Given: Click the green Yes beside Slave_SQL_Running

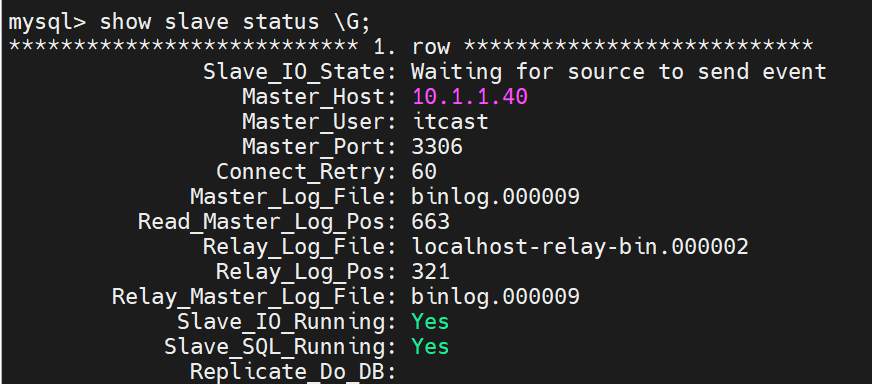Looking at the screenshot, I should 430,347.
